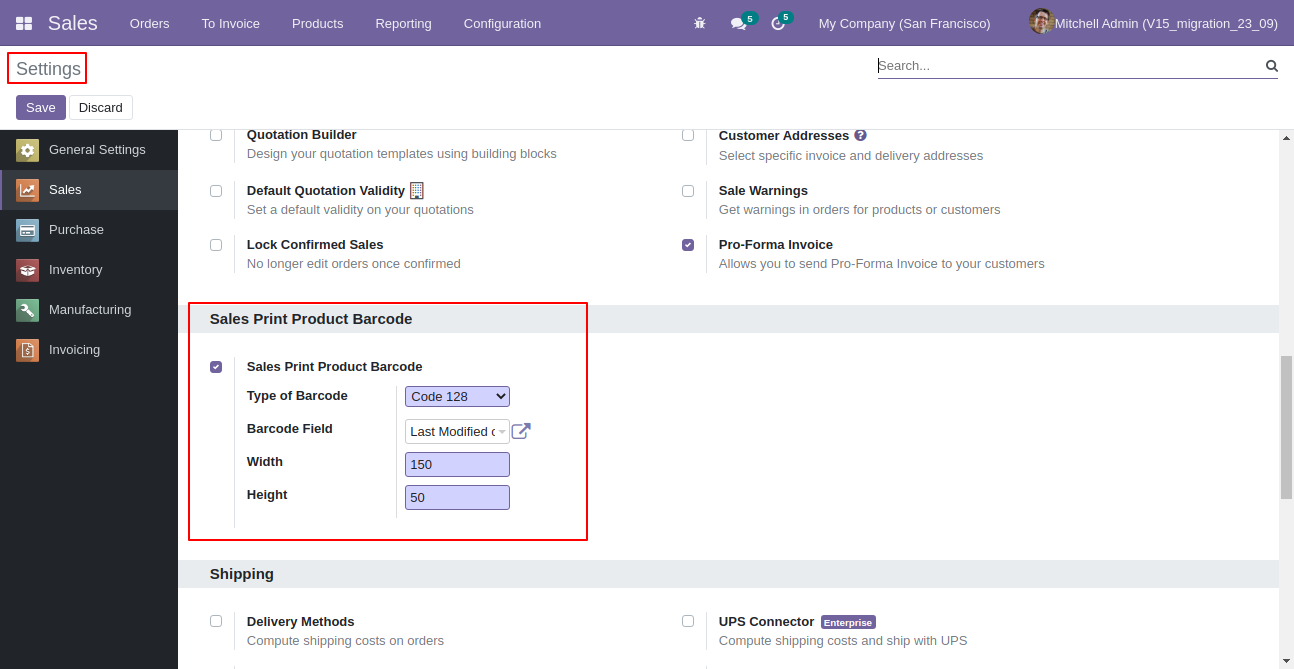Open the activities clock icon
1294x669 pixels.
[778, 23]
